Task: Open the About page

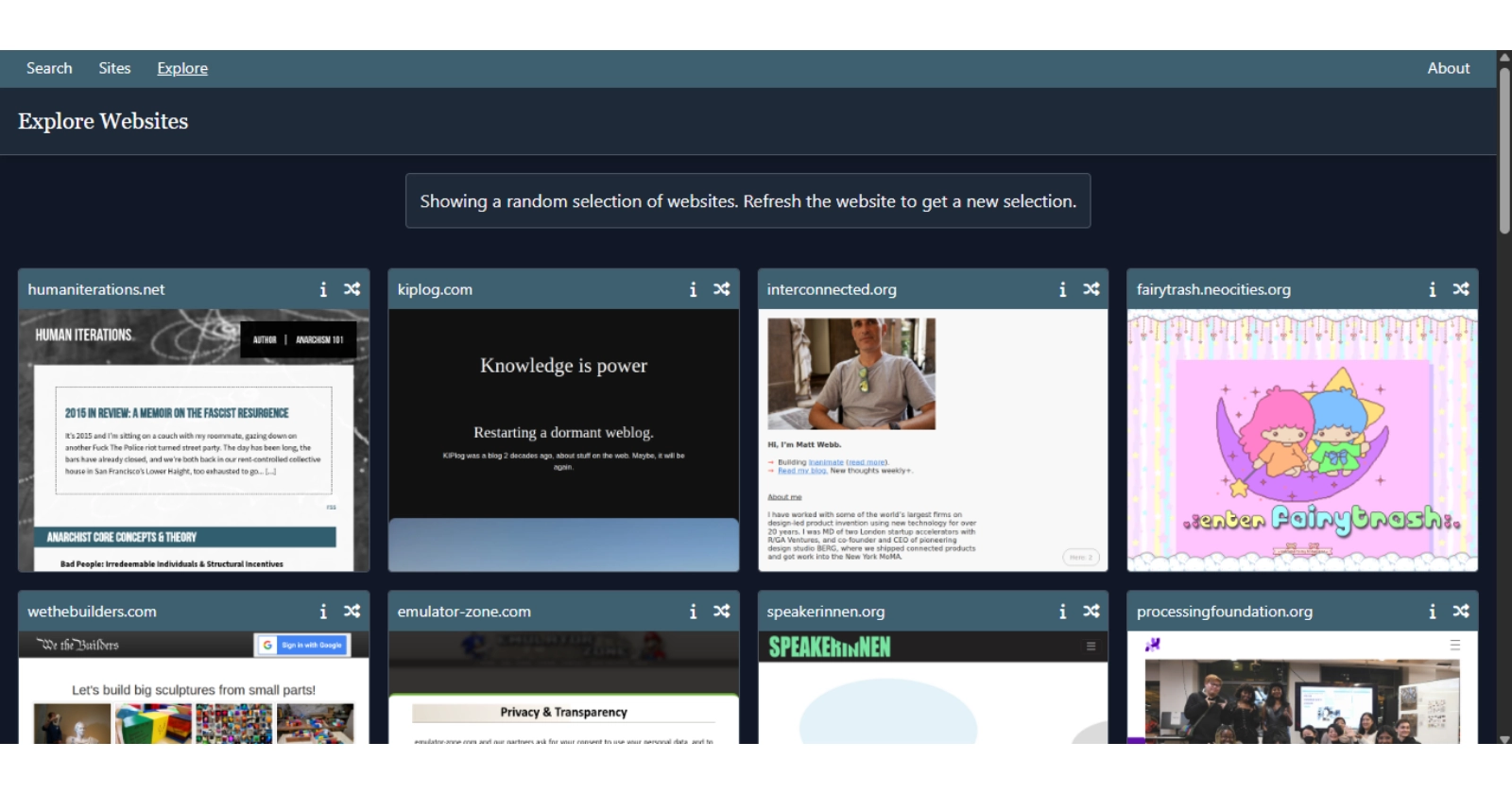Action: 1448,68
